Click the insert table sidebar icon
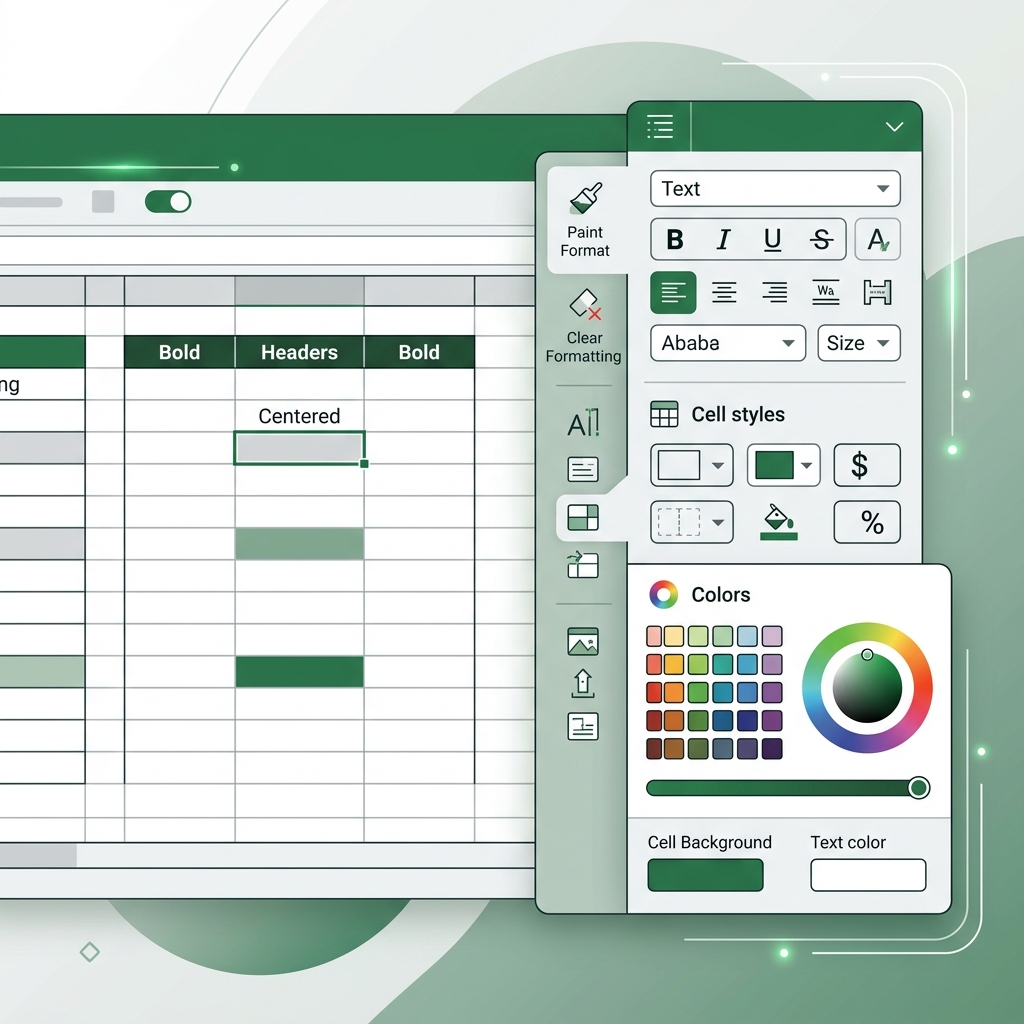This screenshot has height=1024, width=1024. pyautogui.click(x=583, y=565)
